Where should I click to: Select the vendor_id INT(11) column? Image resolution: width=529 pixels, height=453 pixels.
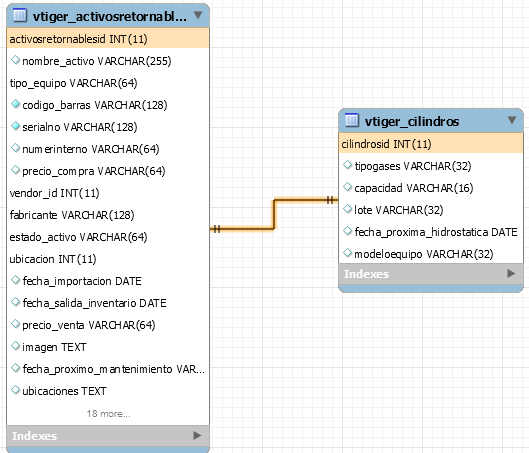click(108, 193)
